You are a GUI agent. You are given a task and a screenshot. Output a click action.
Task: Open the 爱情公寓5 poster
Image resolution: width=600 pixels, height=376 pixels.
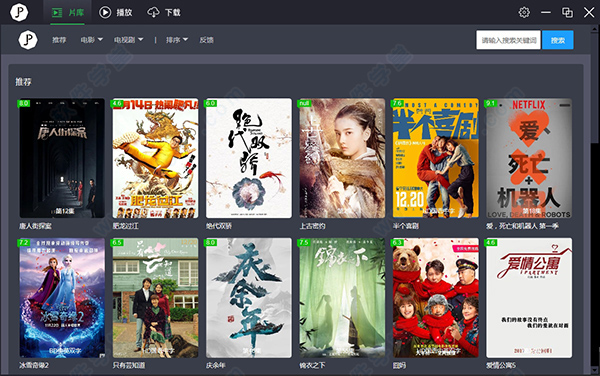pyautogui.click(x=529, y=298)
